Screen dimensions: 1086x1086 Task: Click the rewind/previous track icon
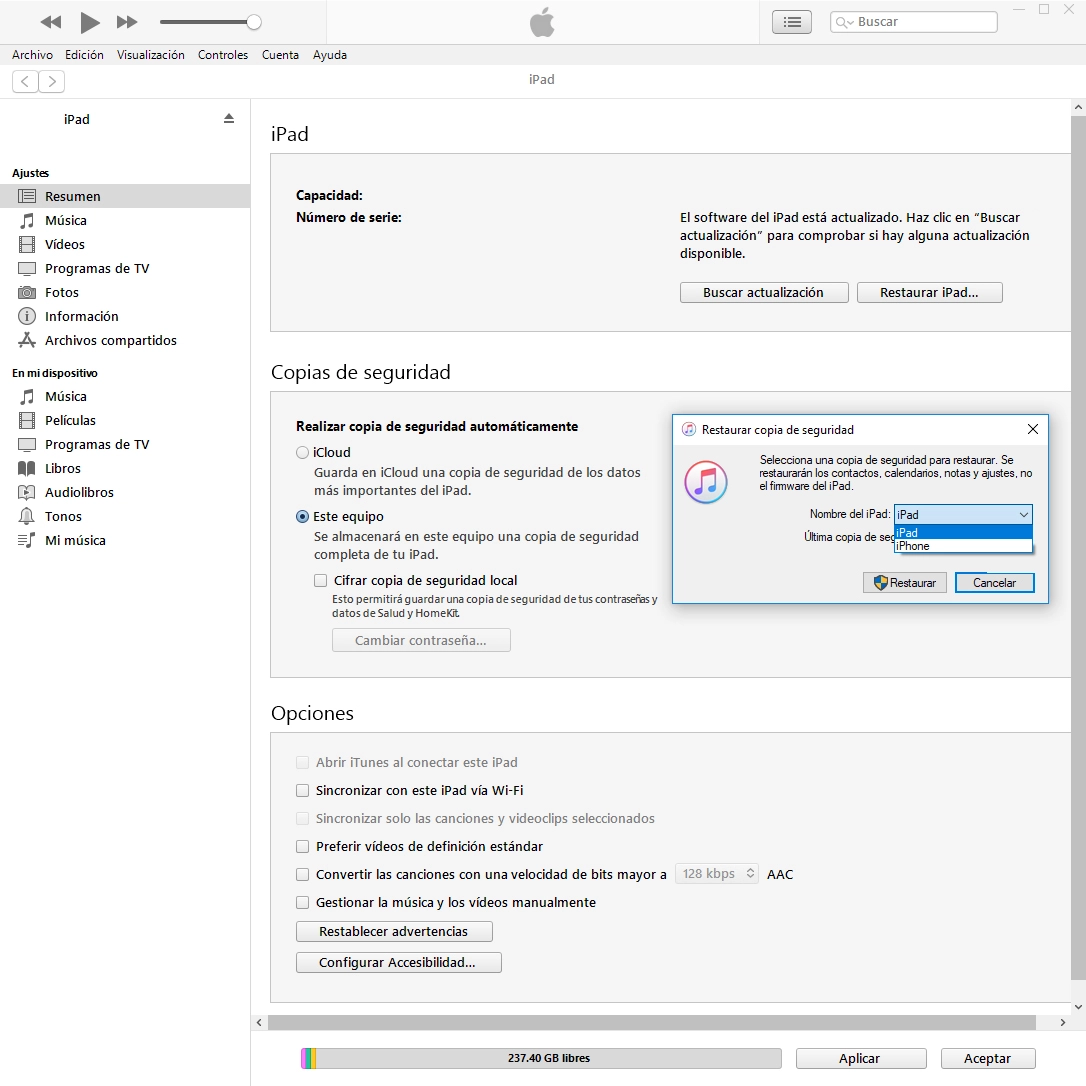(51, 22)
